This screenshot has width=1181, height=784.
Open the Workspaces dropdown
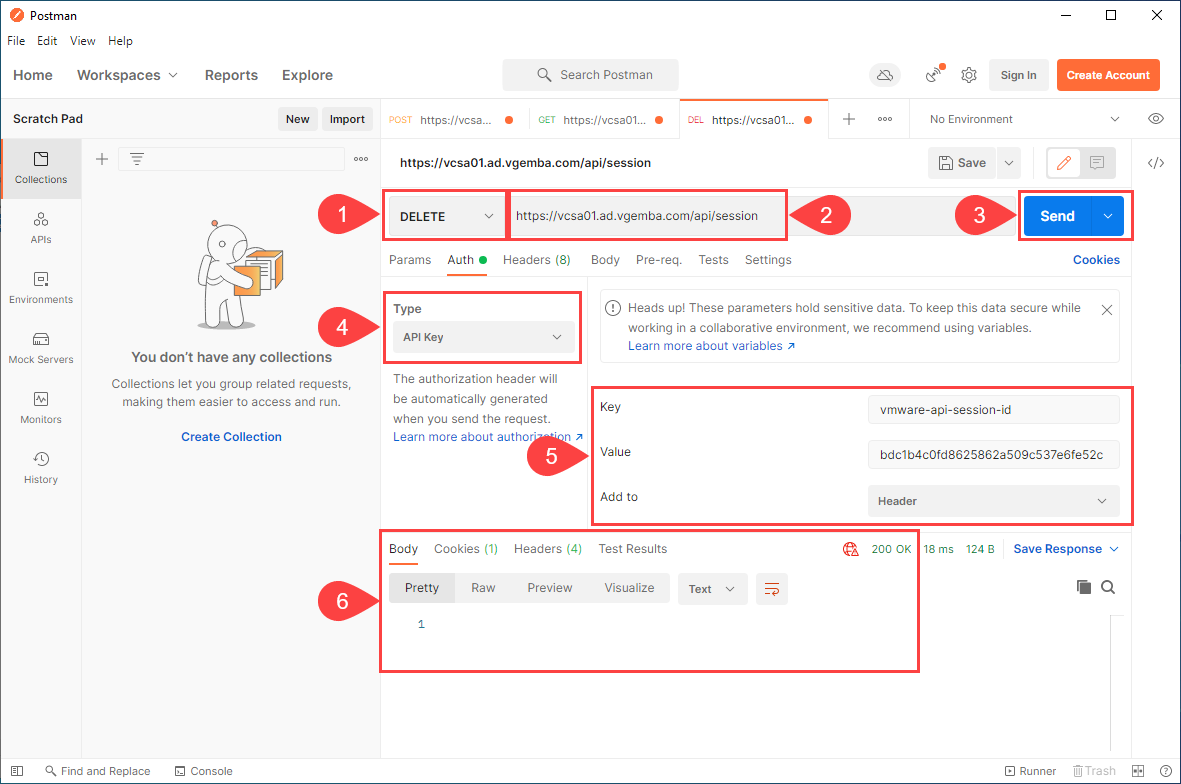pos(127,75)
